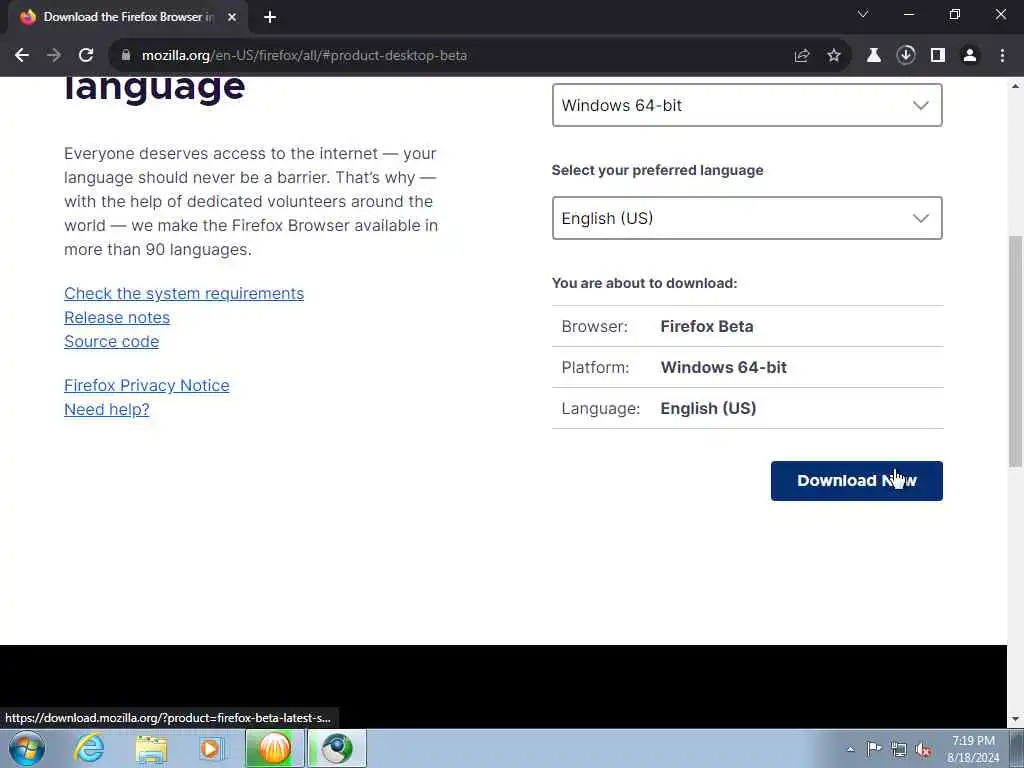
Task: Open a new tab with the plus button
Action: 270,17
